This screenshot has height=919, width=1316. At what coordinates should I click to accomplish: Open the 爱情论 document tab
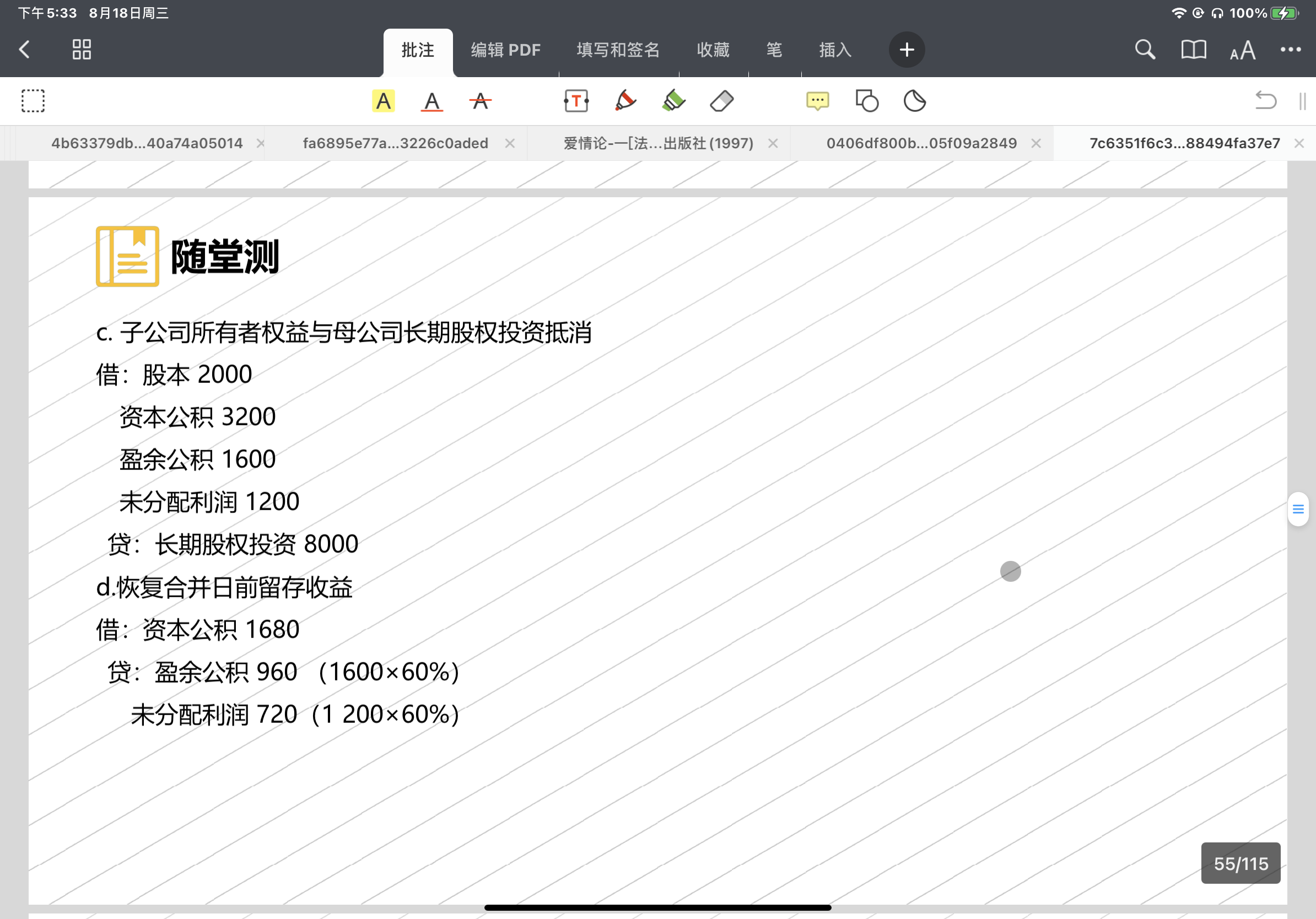[x=658, y=143]
